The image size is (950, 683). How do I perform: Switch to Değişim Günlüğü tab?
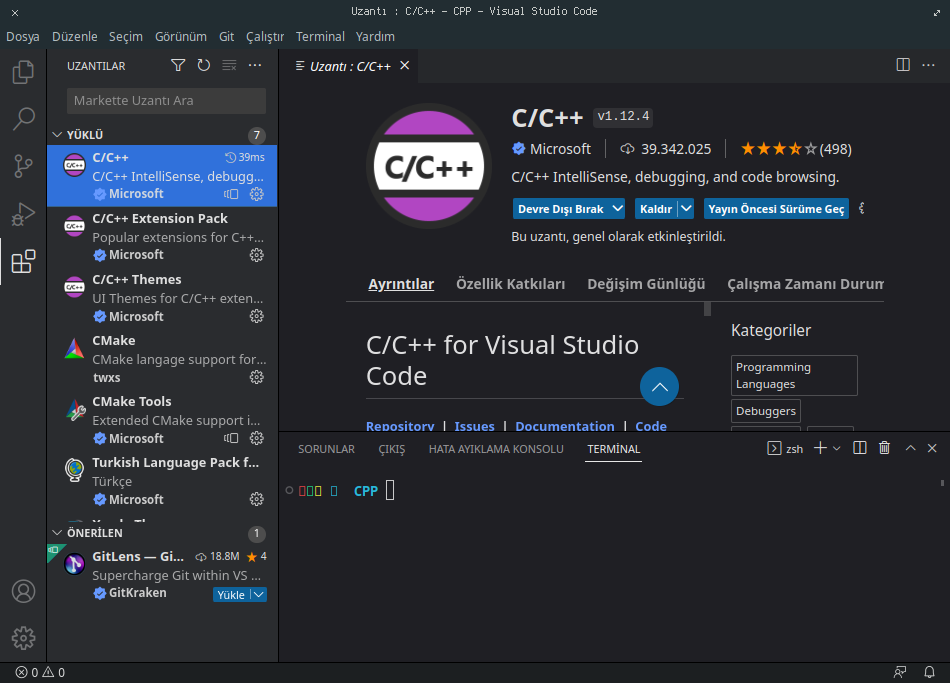pyautogui.click(x=646, y=284)
